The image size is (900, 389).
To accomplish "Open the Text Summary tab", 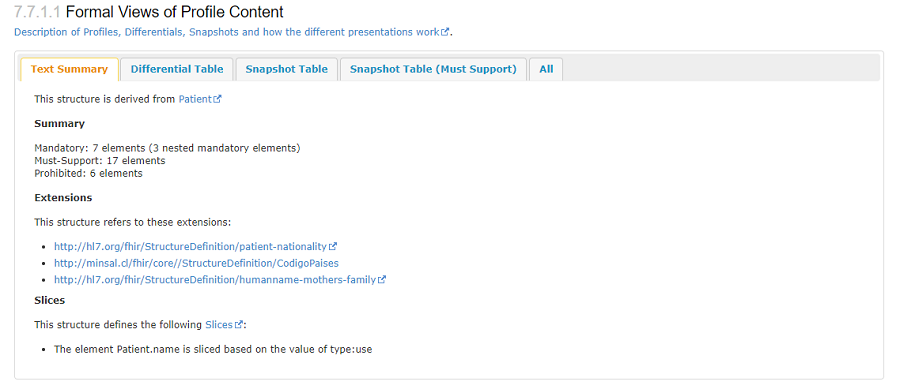I will (69, 69).
